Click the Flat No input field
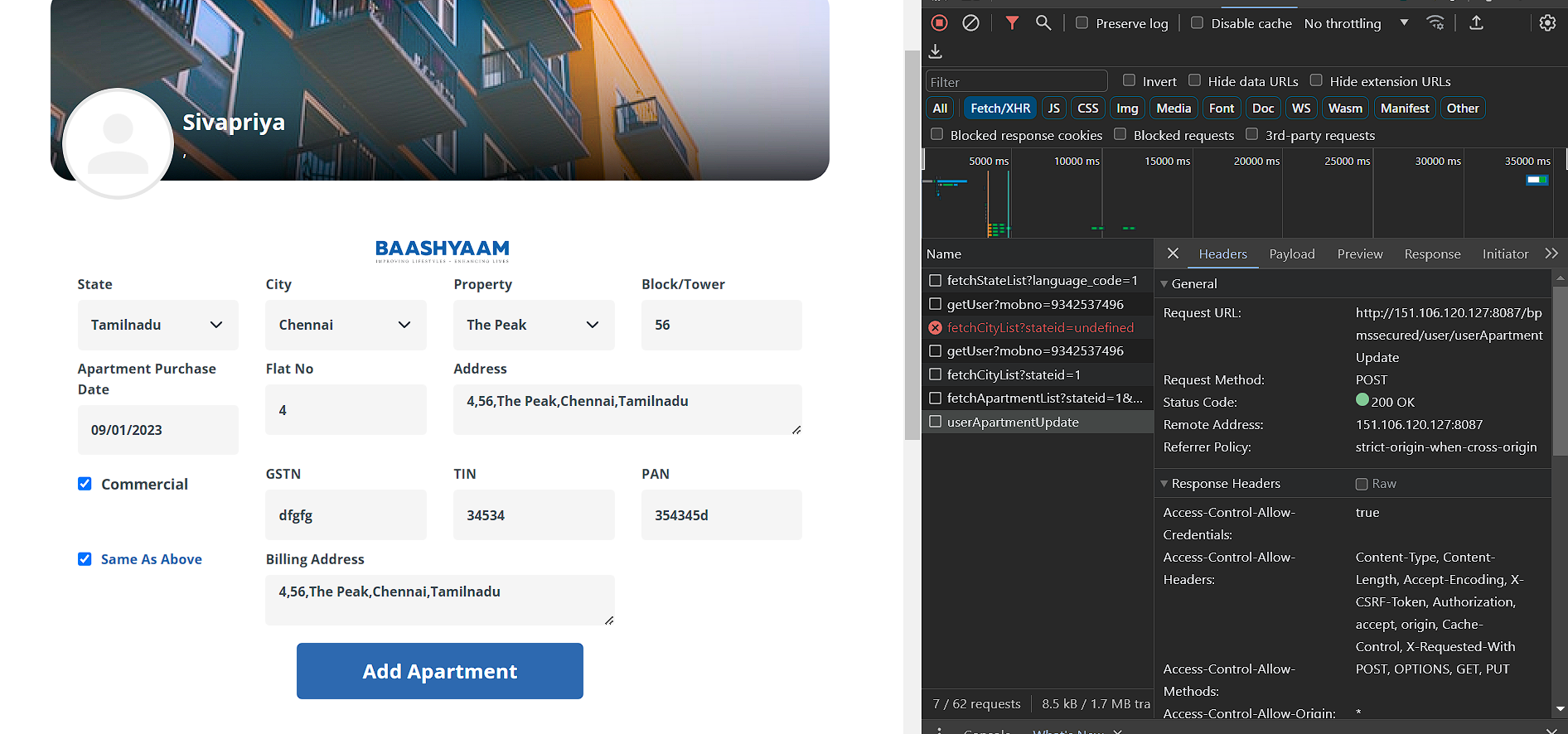 tap(346, 410)
